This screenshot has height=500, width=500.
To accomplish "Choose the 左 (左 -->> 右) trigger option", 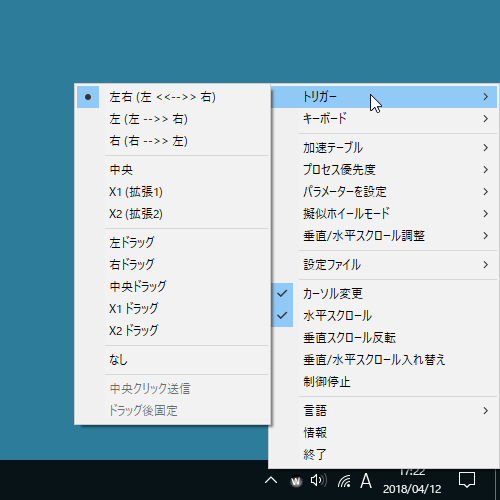I will coord(172,119).
